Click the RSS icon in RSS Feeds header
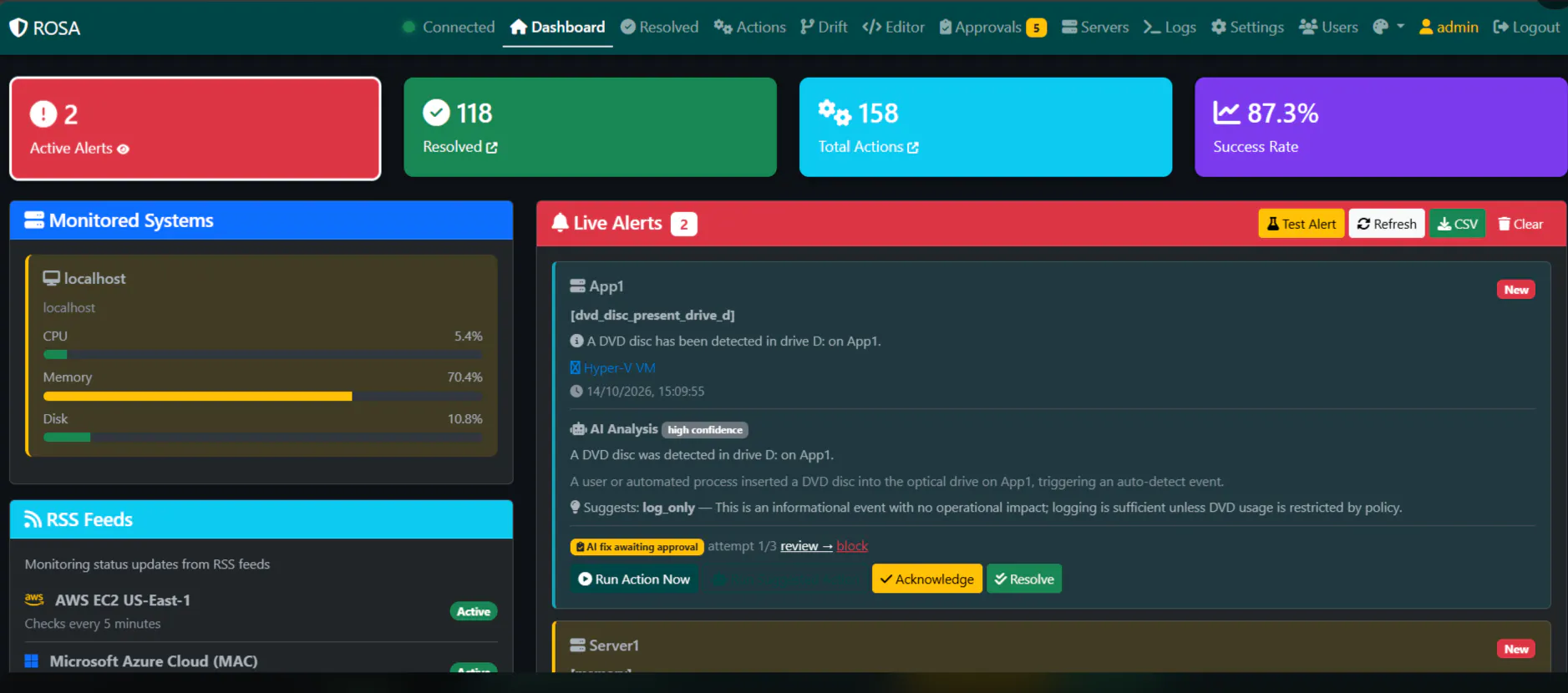The width and height of the screenshot is (1568, 693). (x=33, y=519)
